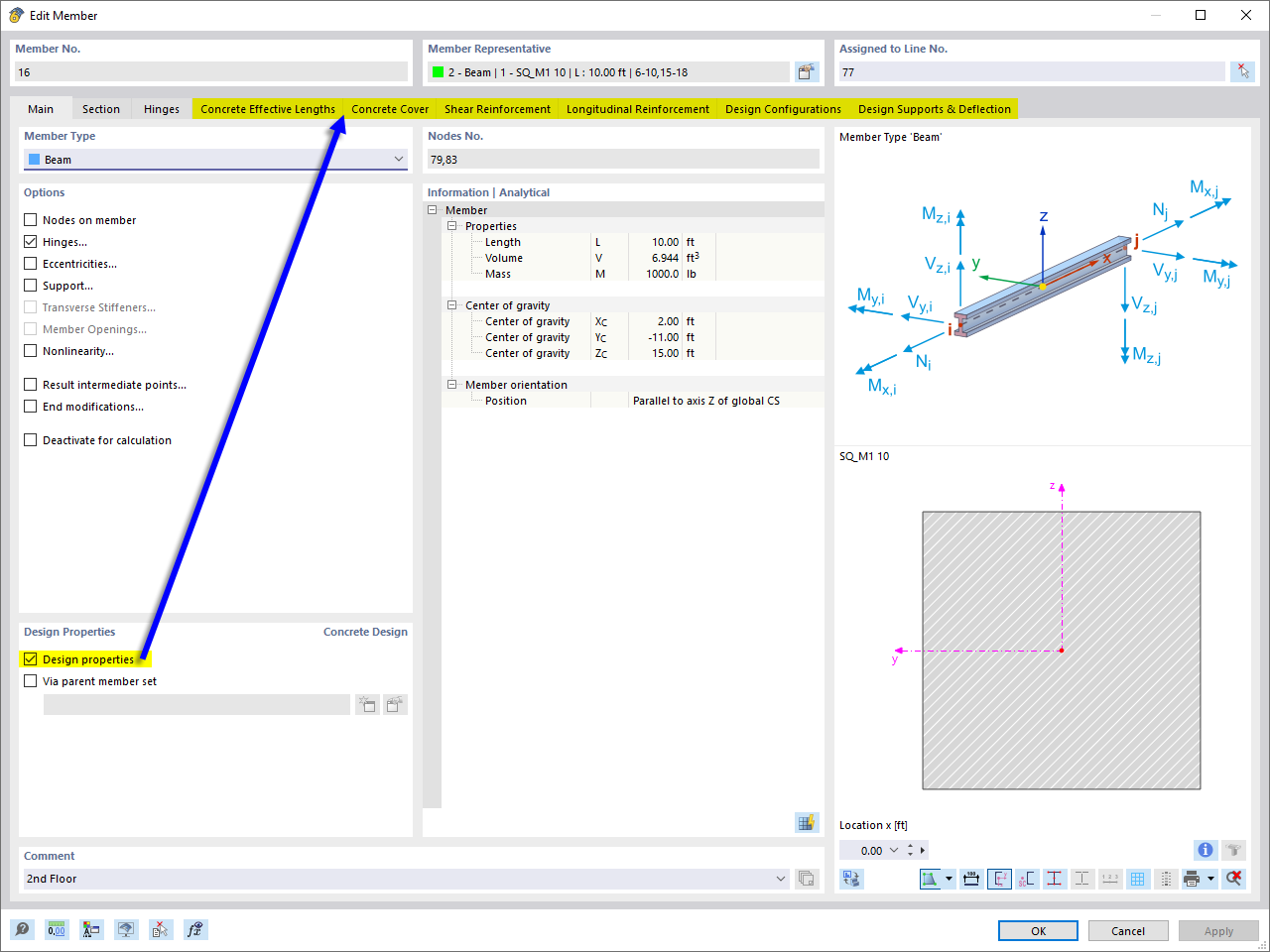Uncheck the Hinges option
Screen dimensions: 1270x952
[31, 241]
